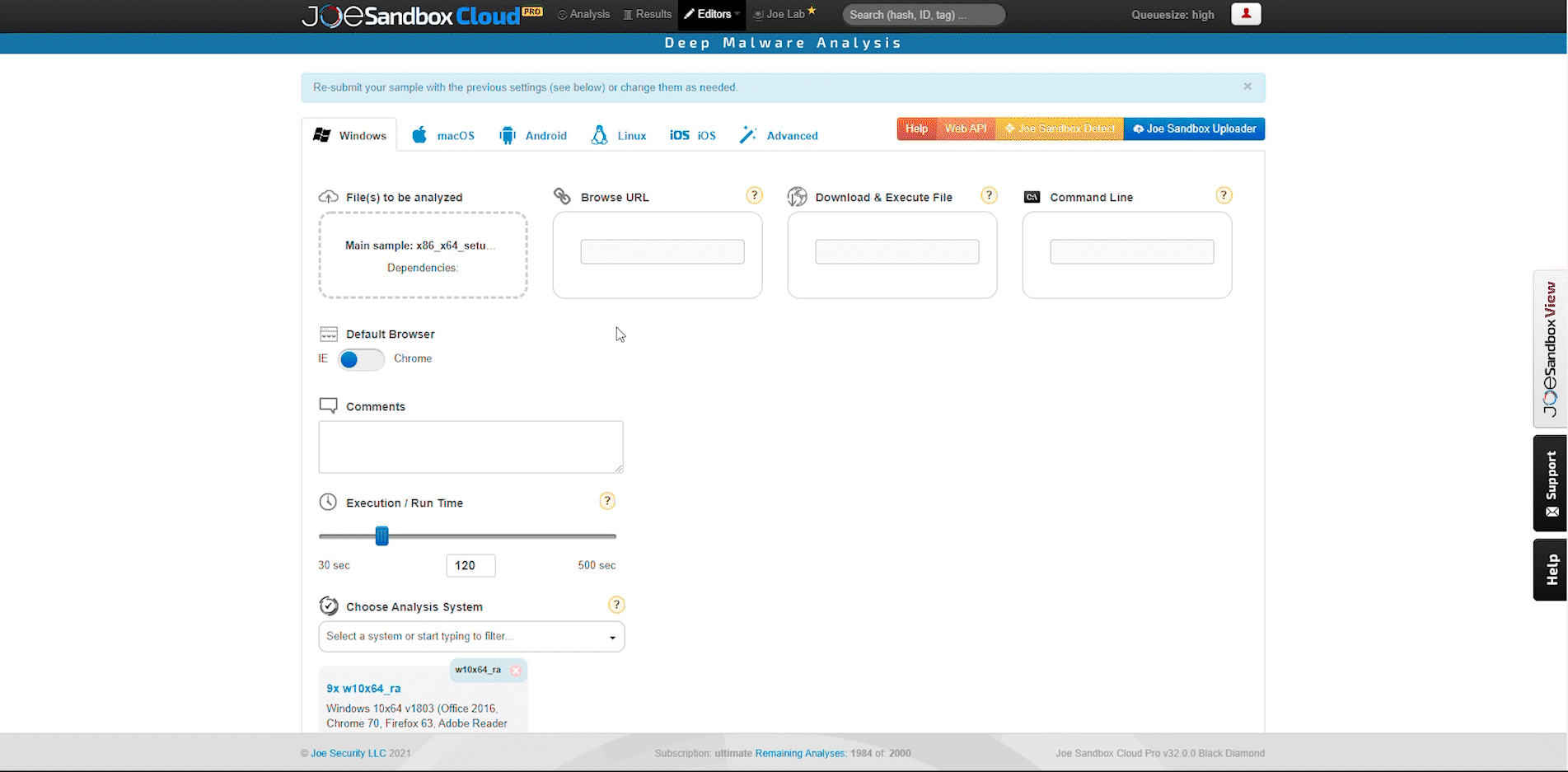The height and width of the screenshot is (772, 1568).
Task: Switch to the Android tab
Action: click(x=533, y=135)
